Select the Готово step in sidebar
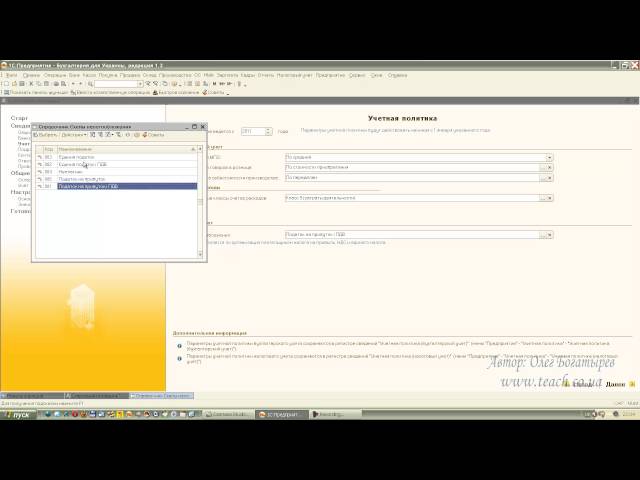640x480 pixels. [x=21, y=211]
